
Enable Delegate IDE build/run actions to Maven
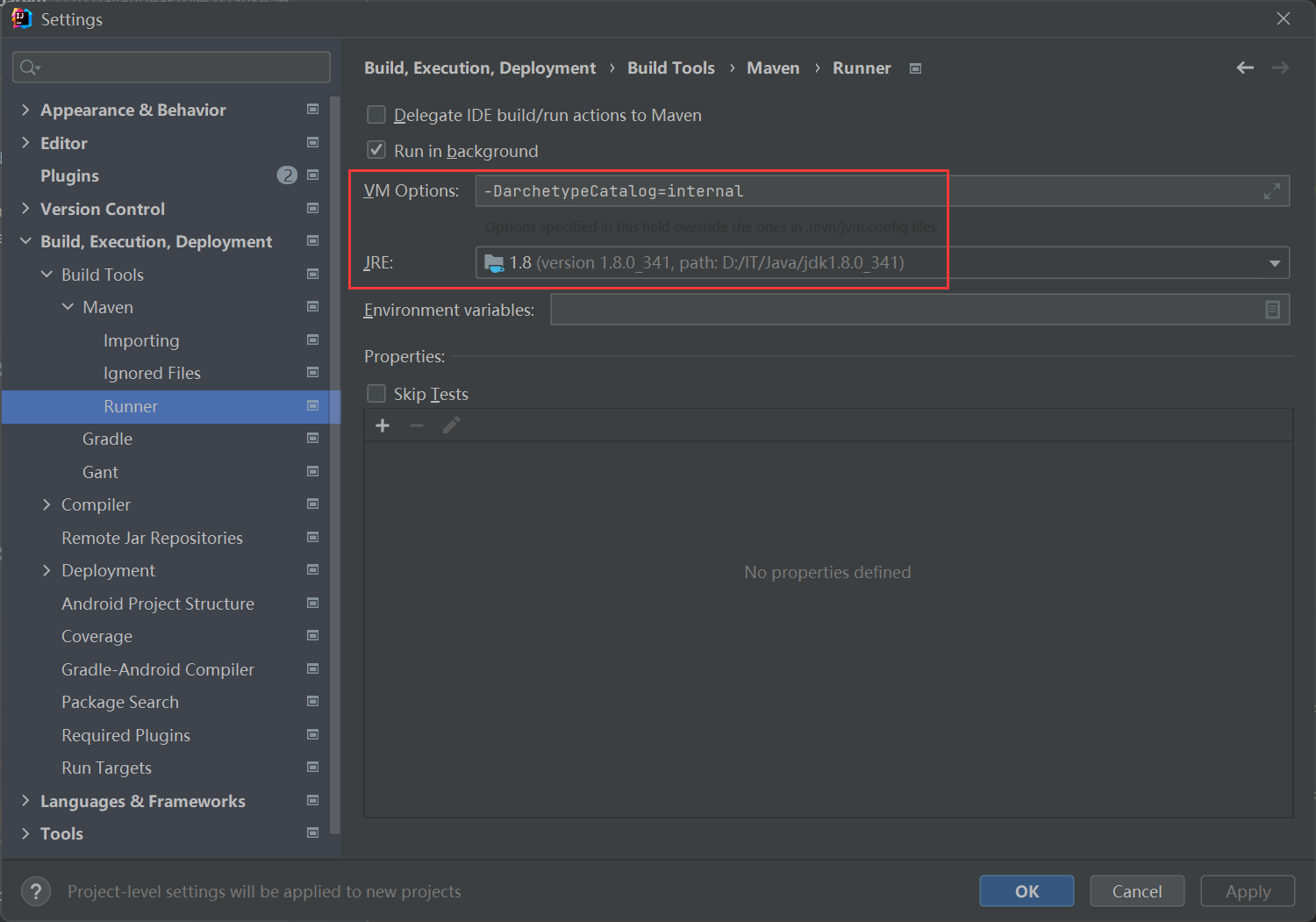click(x=376, y=115)
